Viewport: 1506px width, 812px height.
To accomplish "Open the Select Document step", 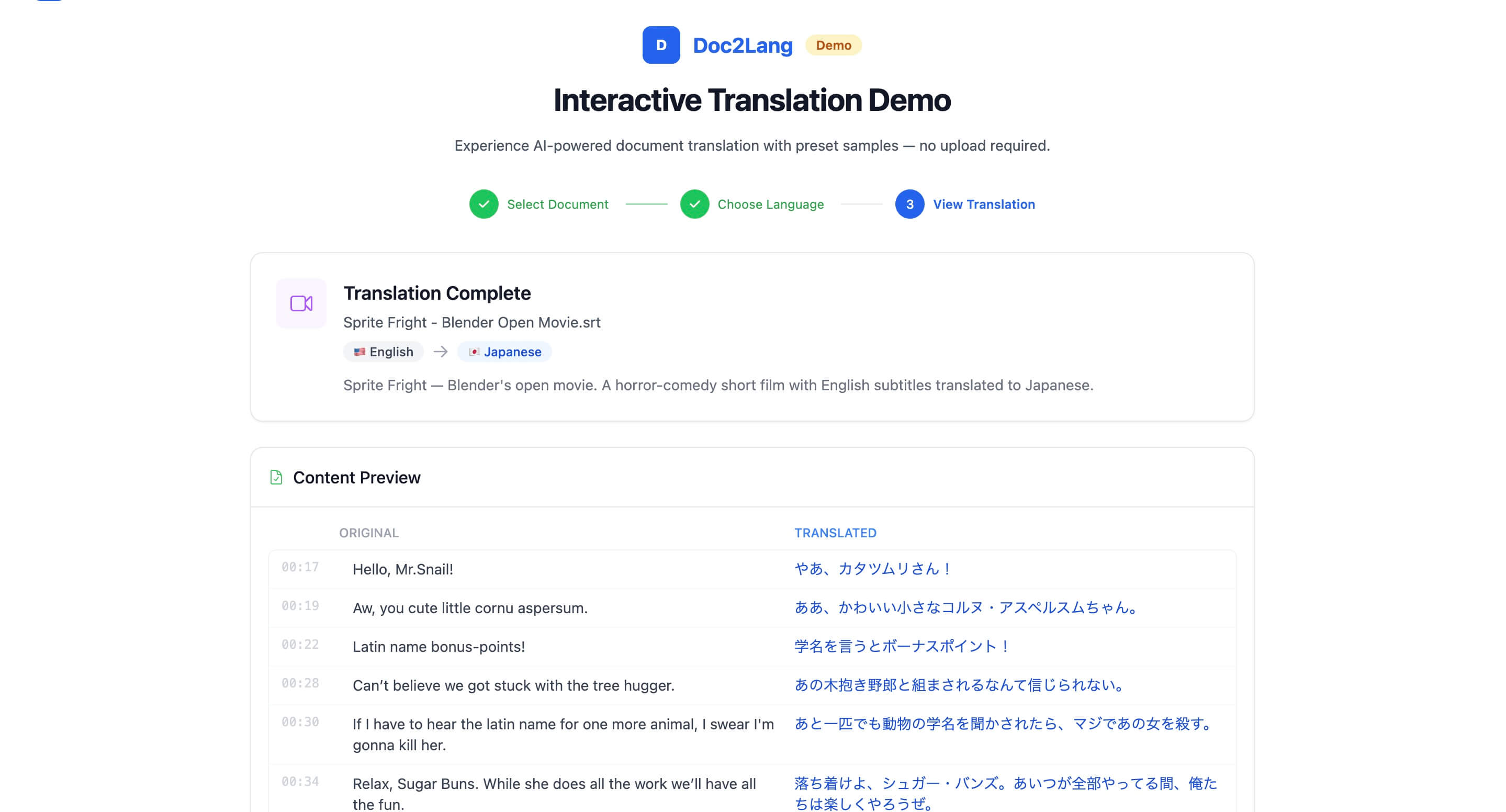I will coord(557,205).
